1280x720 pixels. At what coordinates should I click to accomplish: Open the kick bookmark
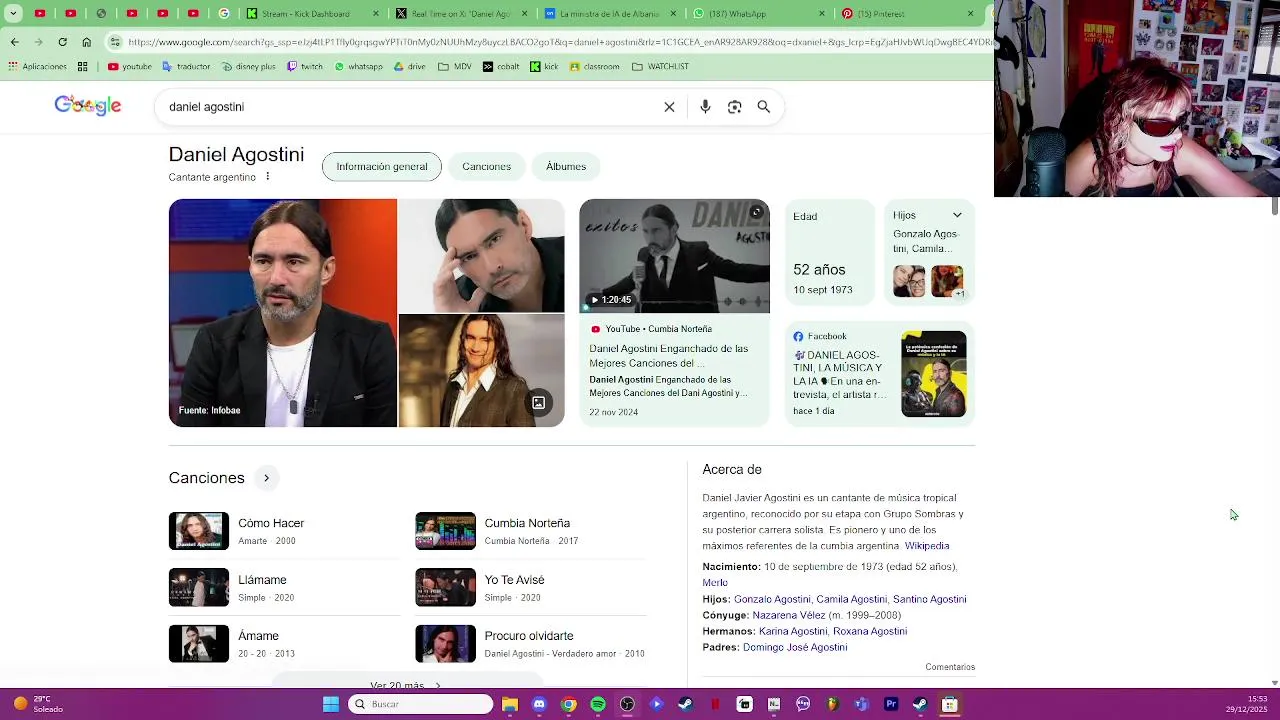[544, 67]
